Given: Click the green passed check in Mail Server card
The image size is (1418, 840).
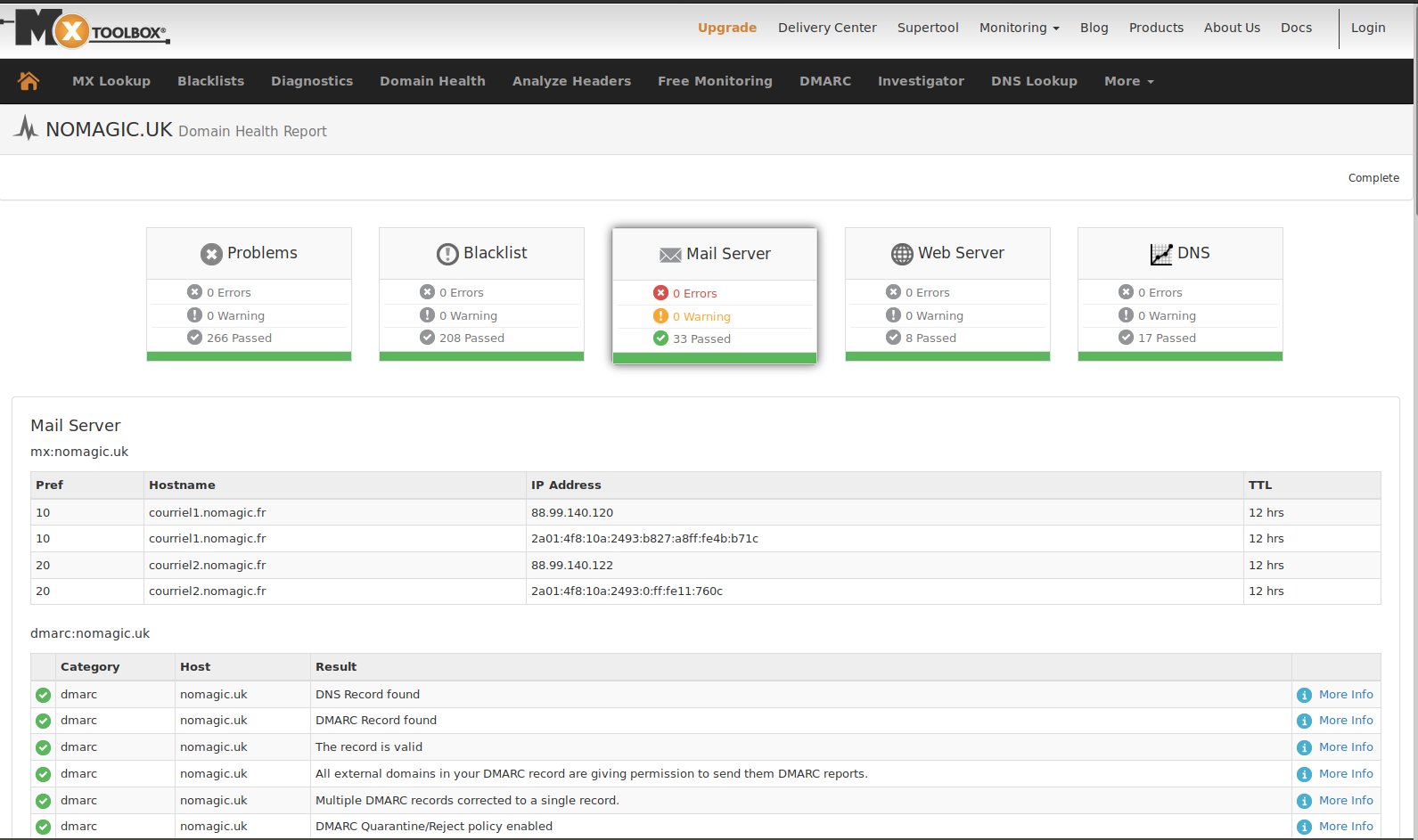Looking at the screenshot, I should pyautogui.click(x=660, y=338).
